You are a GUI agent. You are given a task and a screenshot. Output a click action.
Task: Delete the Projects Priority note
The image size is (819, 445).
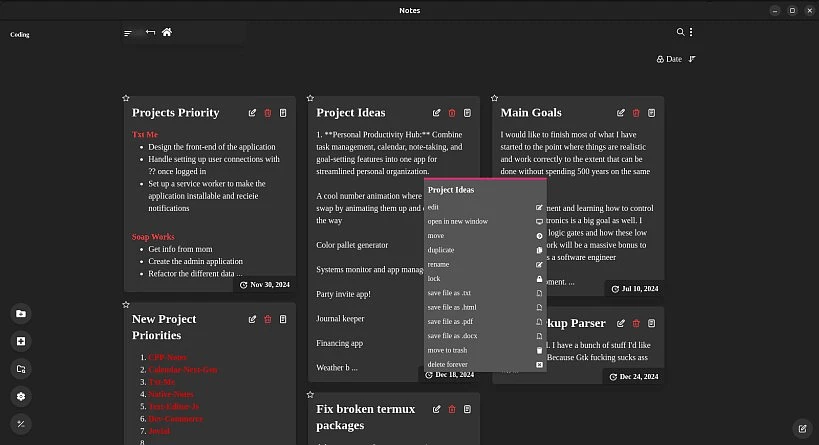[268, 113]
